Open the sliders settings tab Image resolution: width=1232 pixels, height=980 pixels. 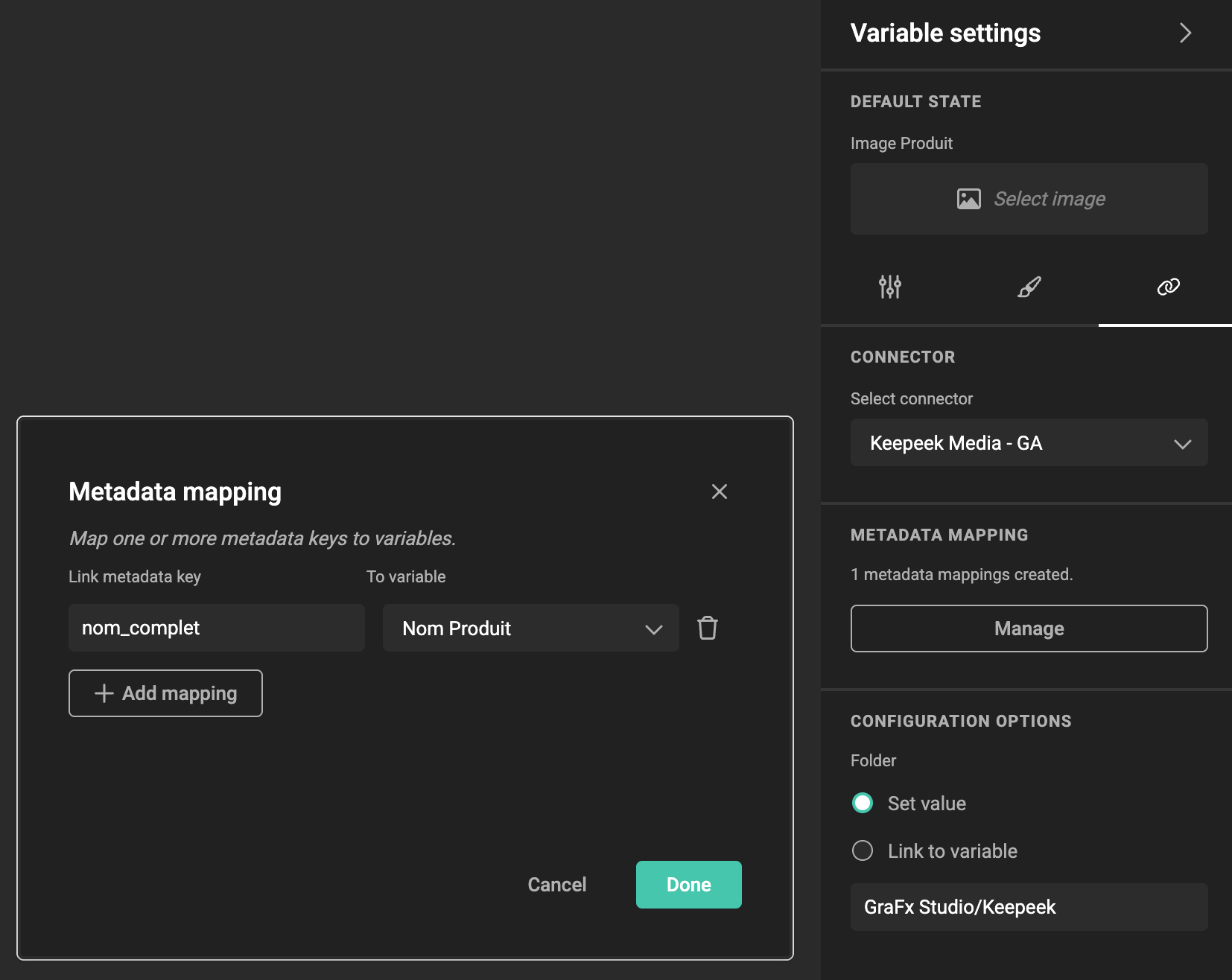coord(889,286)
